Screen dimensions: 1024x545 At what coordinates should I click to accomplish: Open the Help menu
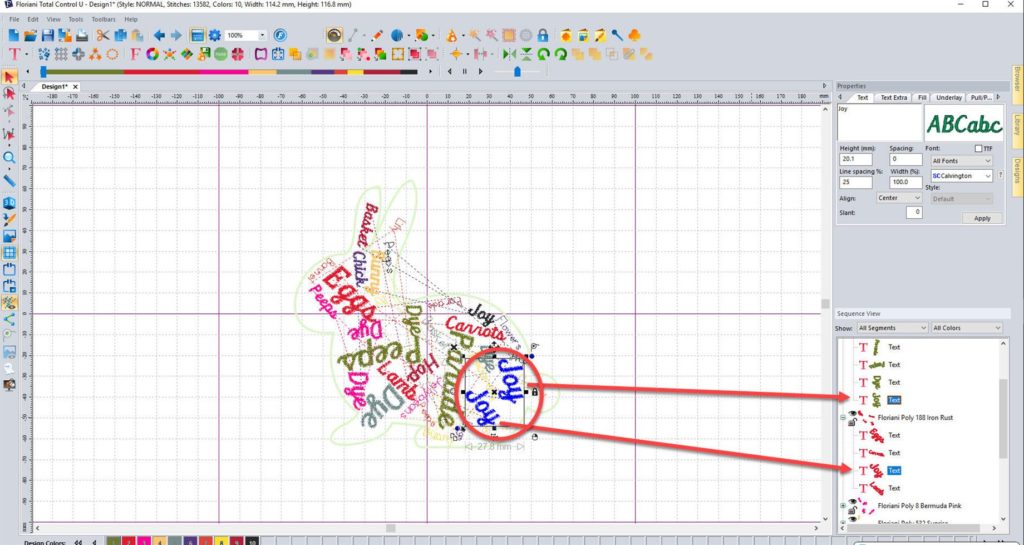(131, 20)
